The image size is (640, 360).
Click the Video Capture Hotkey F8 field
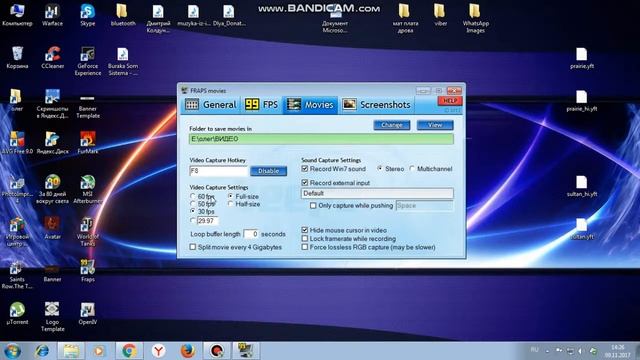(218, 171)
